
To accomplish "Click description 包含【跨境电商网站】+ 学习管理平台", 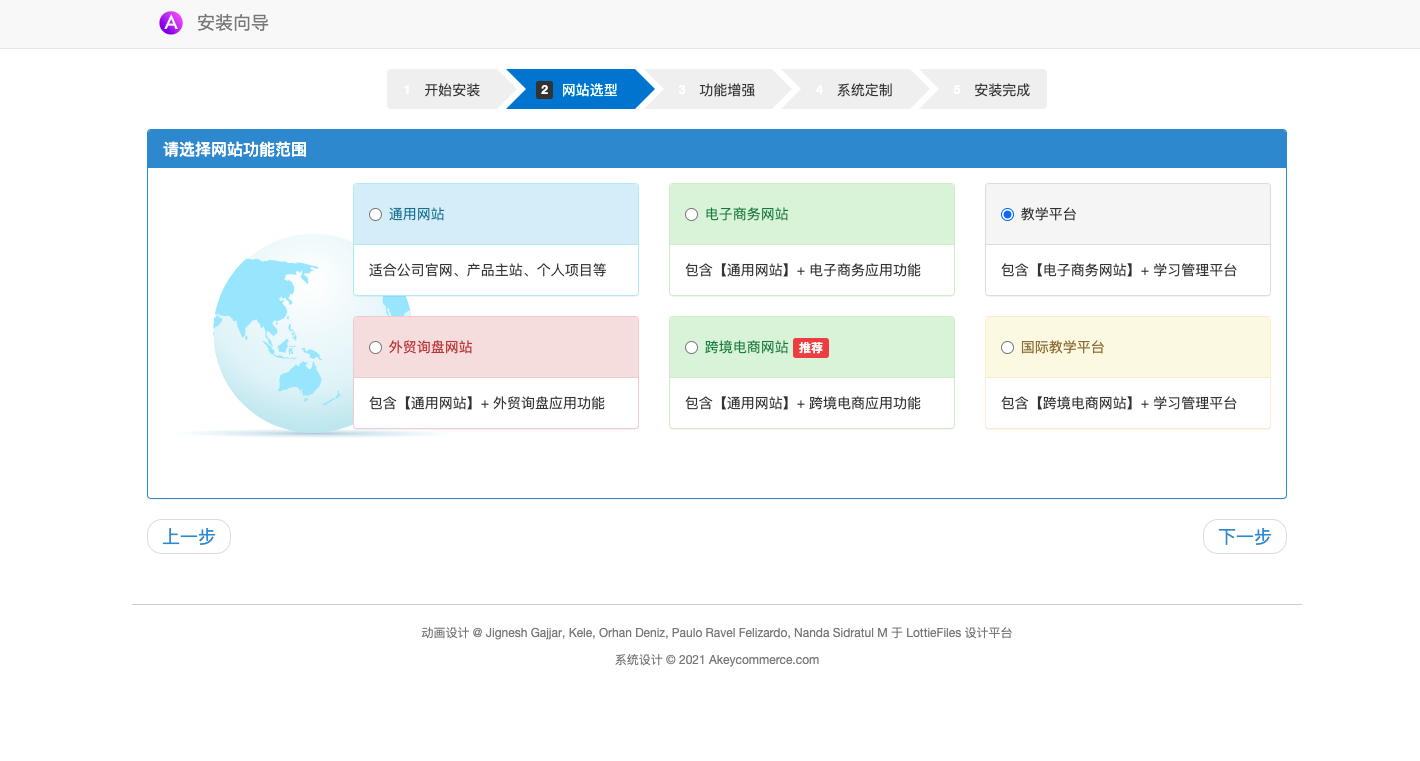I will (x=1119, y=403).
